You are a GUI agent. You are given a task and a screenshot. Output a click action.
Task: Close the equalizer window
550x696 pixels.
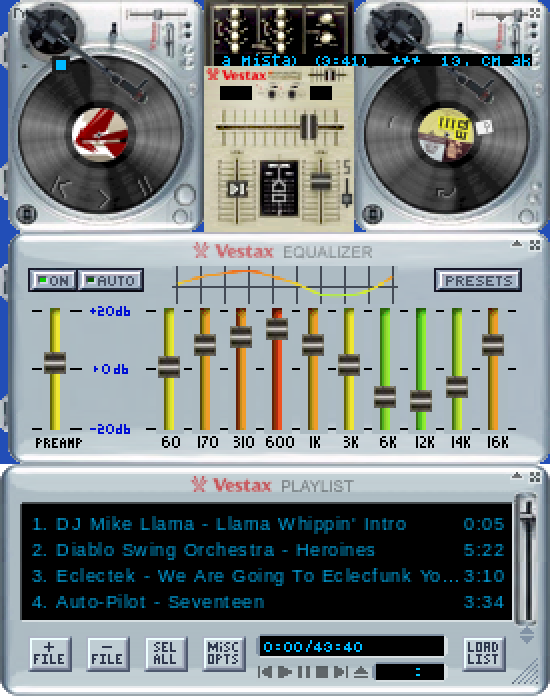coord(535,245)
